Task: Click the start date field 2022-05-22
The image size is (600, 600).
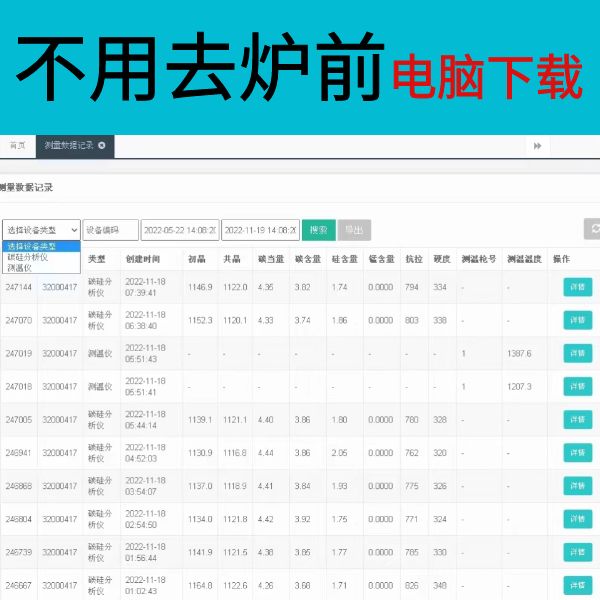Action: (x=179, y=230)
